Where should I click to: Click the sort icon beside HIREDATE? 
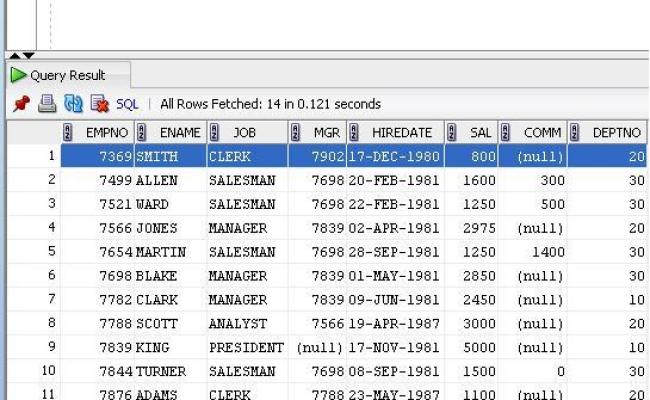click(x=354, y=133)
